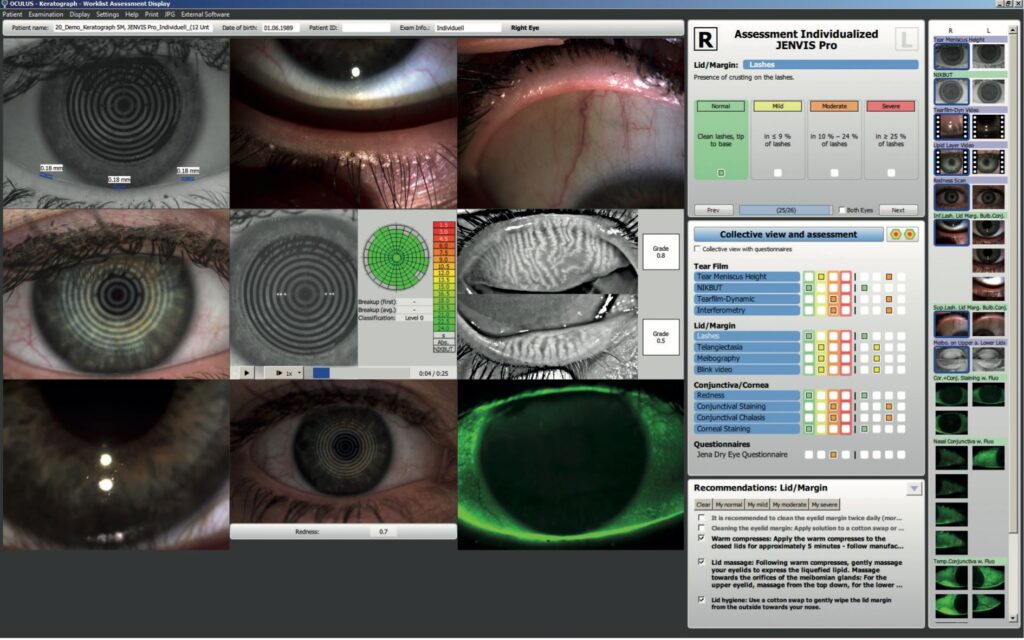Open the Help menu
Screen dimensions: 1024x640
pos(131,14)
